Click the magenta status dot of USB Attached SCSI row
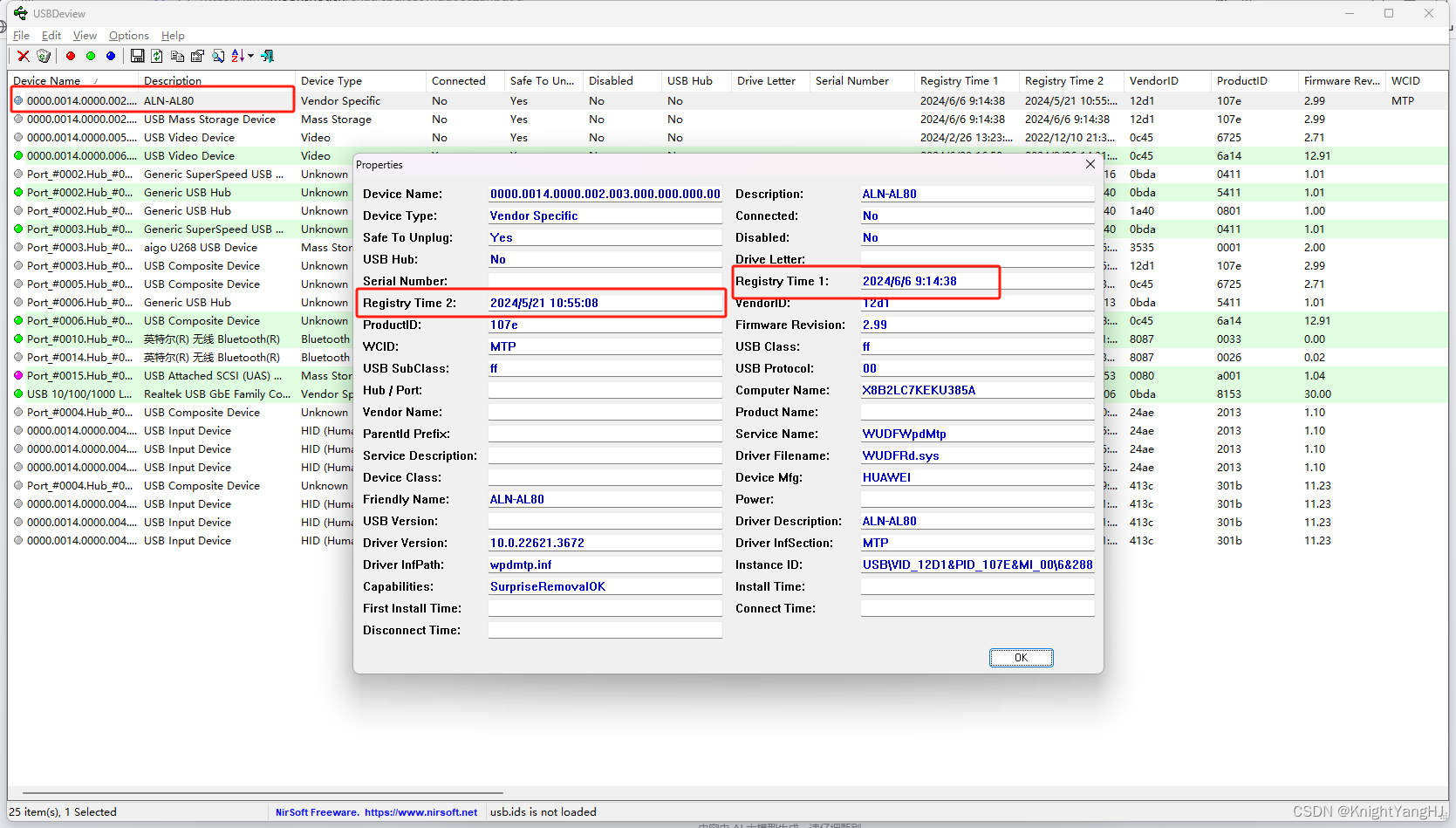Image resolution: width=1456 pixels, height=828 pixels. point(17,375)
